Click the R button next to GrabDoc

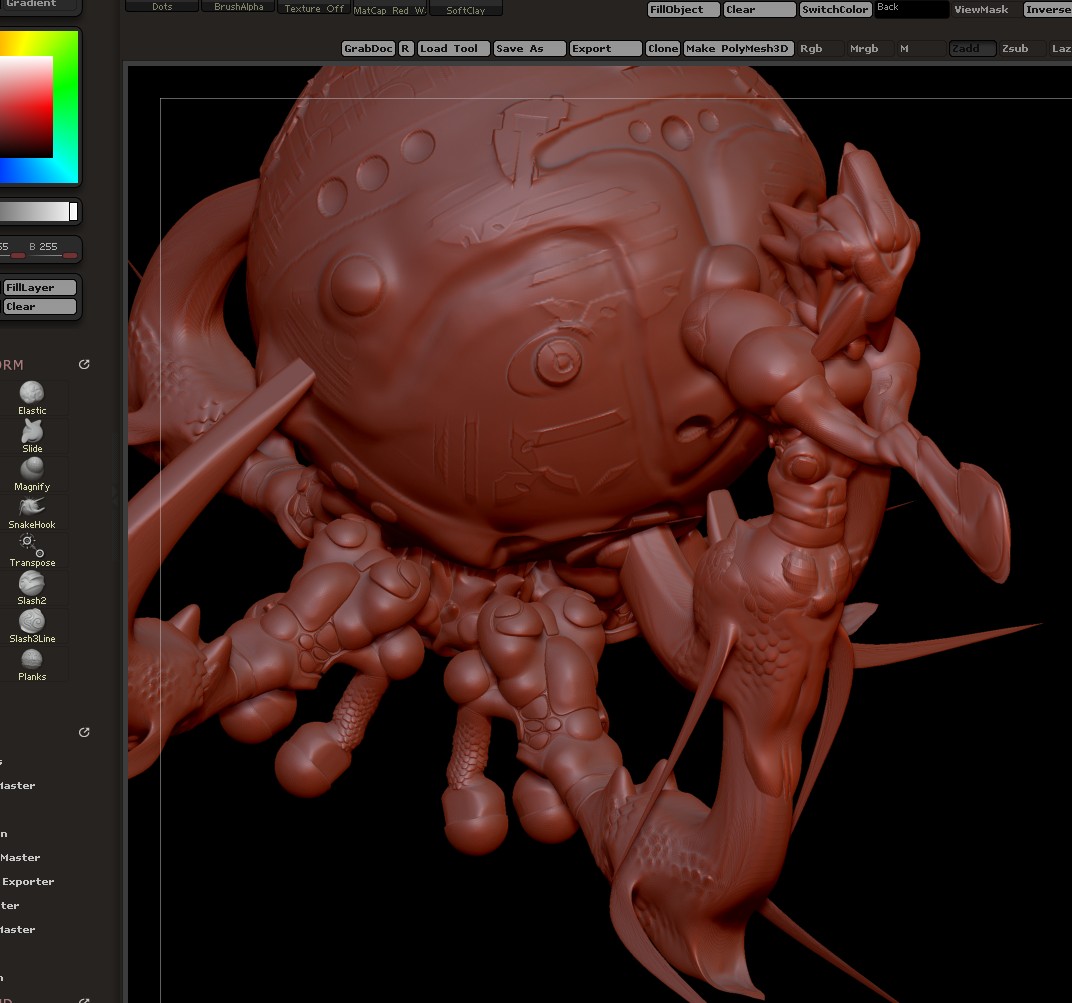405,49
